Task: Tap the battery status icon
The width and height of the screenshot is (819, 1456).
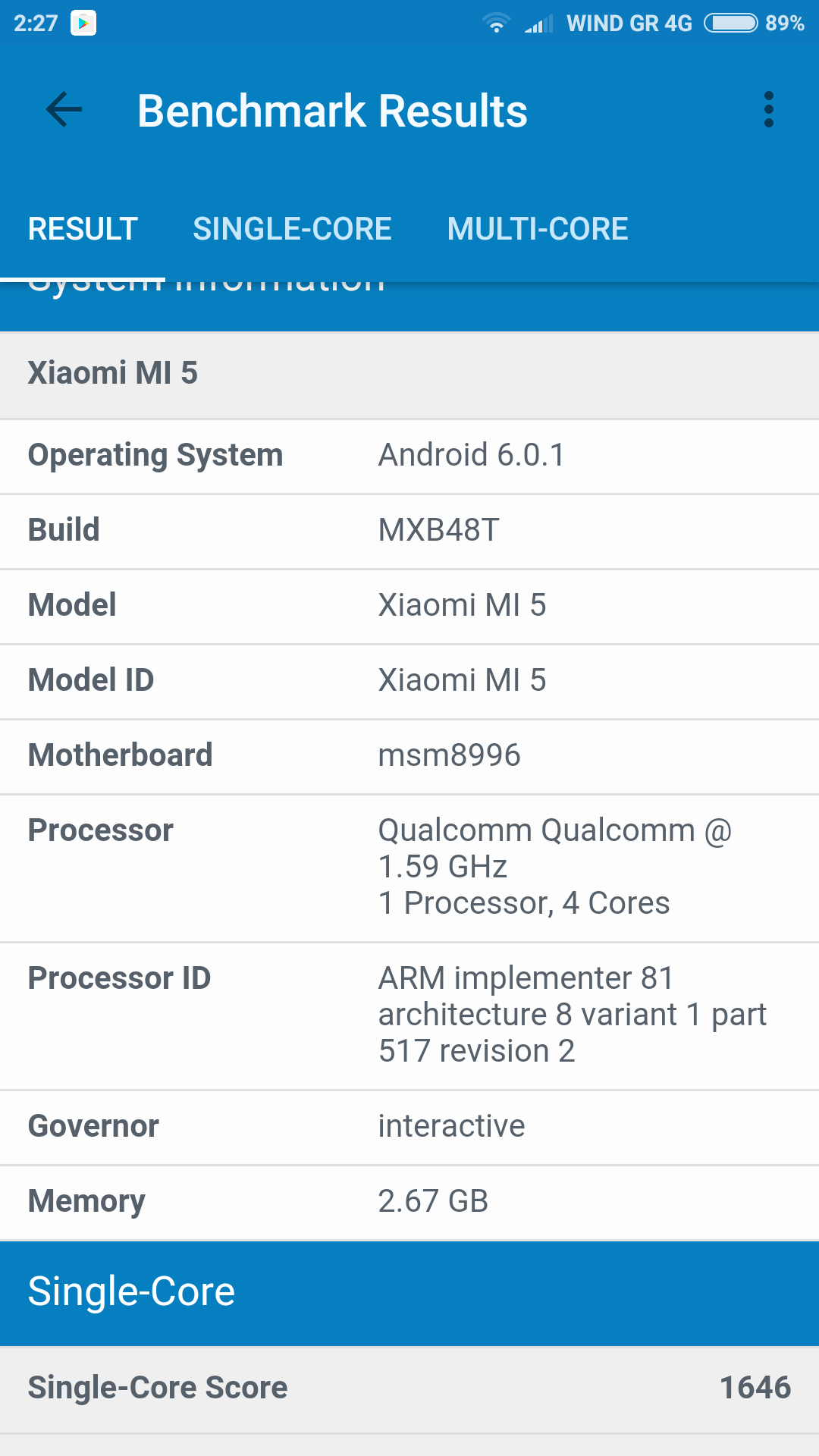Action: 730,24
